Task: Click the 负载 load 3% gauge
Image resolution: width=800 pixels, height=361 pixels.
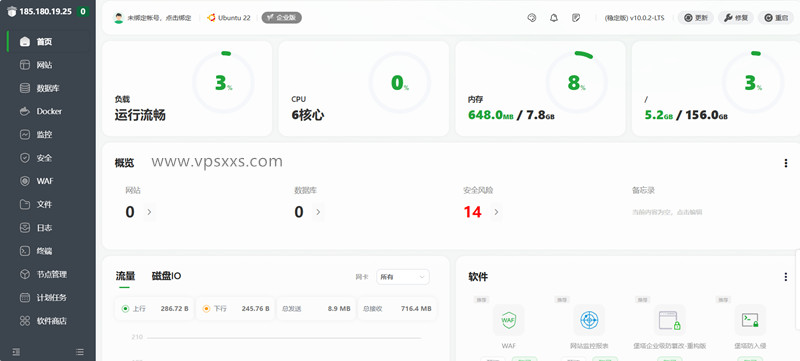Action: tap(223, 82)
